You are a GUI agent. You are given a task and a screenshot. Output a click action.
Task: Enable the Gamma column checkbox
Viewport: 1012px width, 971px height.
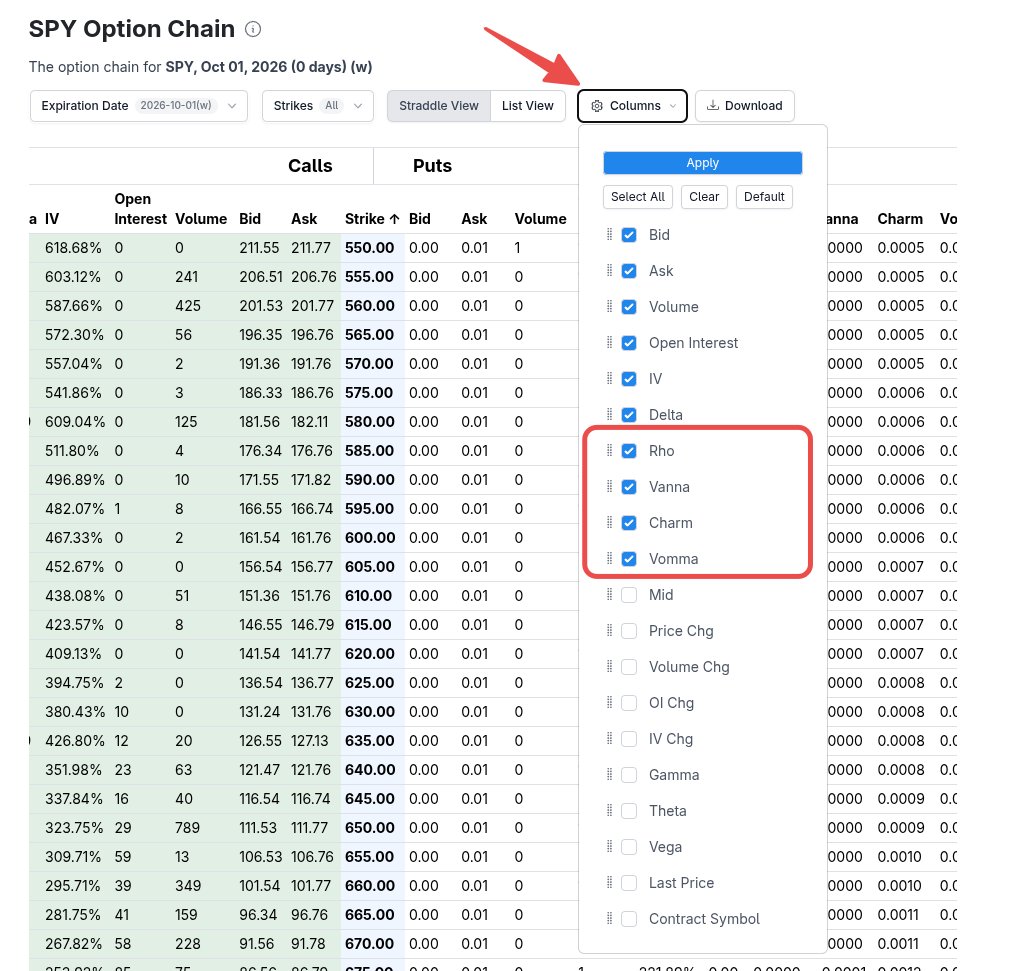629,775
